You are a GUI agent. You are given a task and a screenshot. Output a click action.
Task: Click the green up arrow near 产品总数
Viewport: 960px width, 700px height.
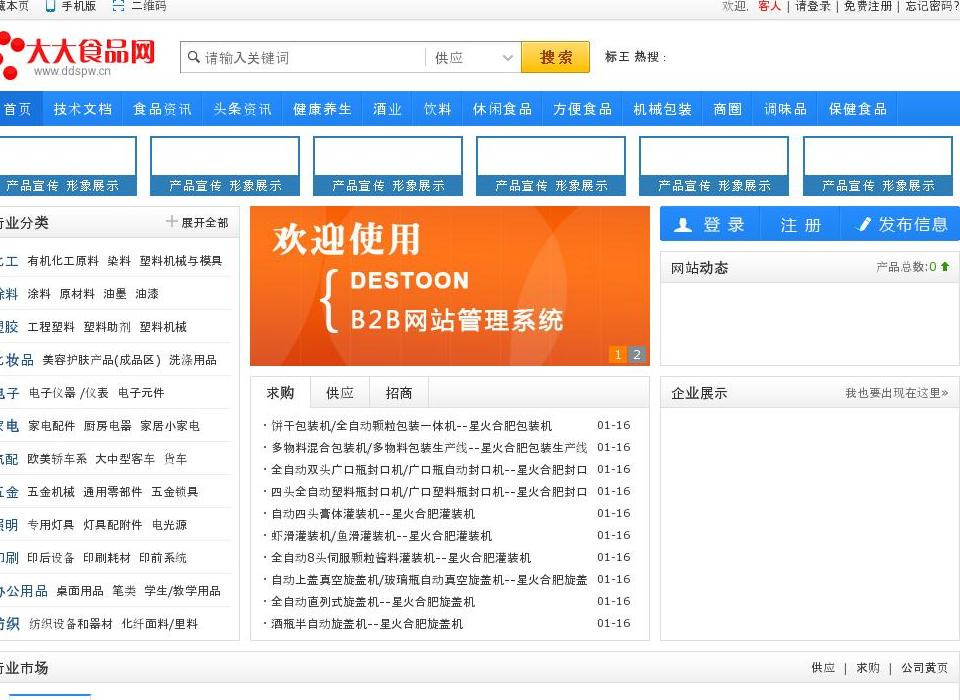tap(945, 266)
